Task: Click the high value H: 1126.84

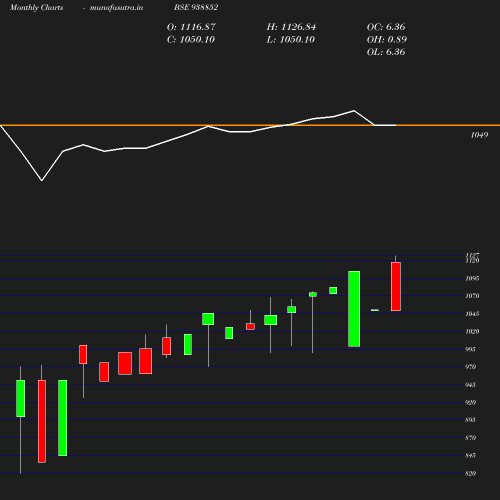Action: tap(291, 27)
